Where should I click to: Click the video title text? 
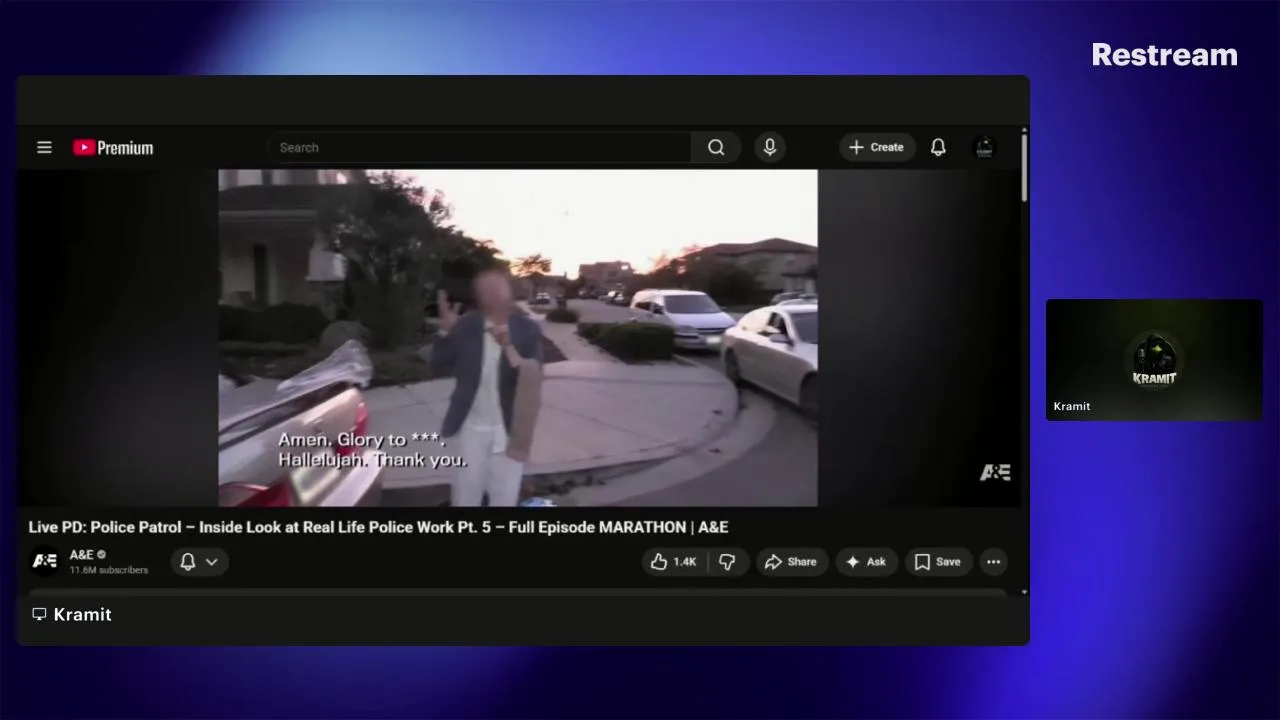point(378,527)
